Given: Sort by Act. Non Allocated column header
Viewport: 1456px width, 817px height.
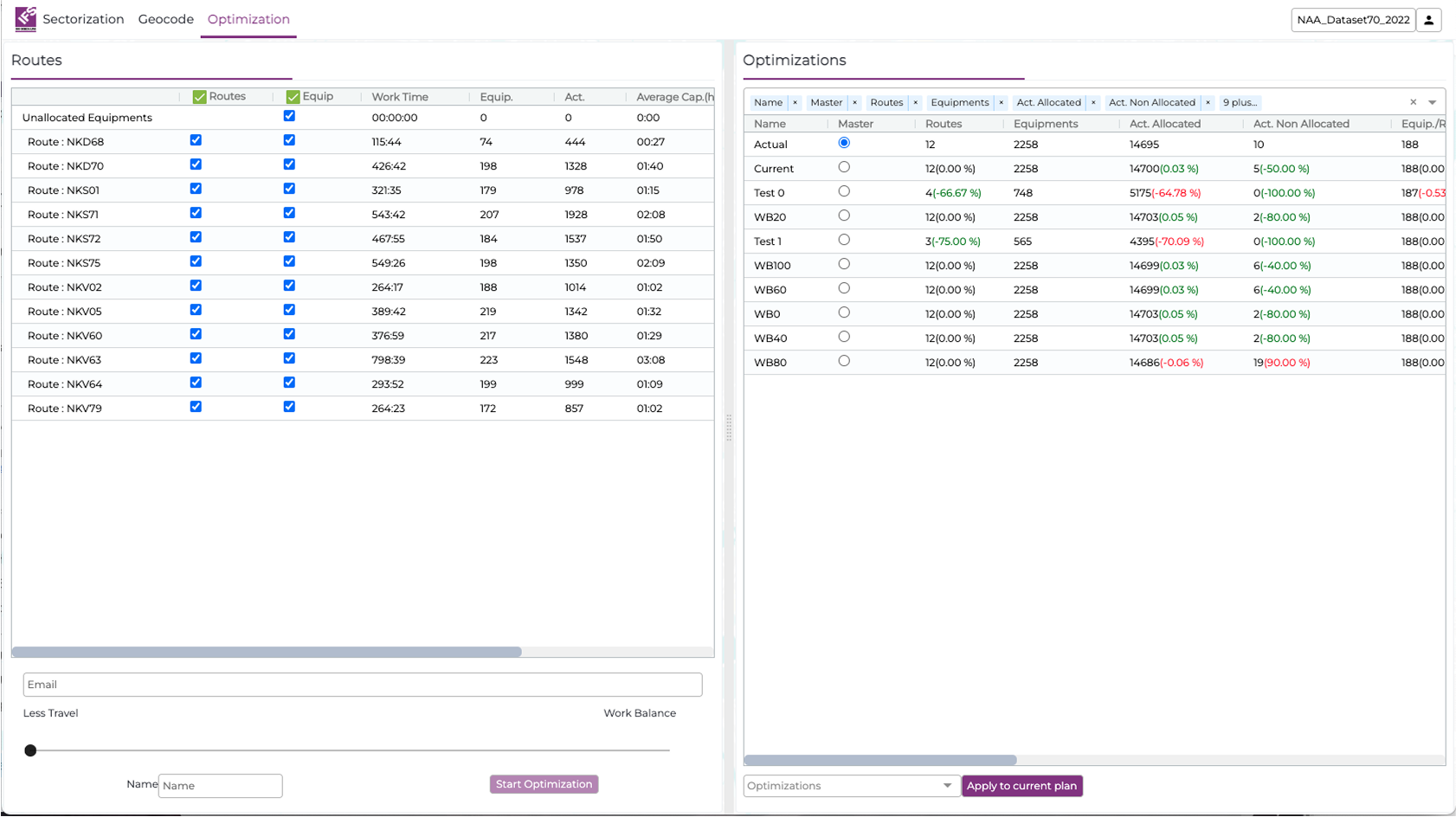Looking at the screenshot, I should click(1301, 124).
